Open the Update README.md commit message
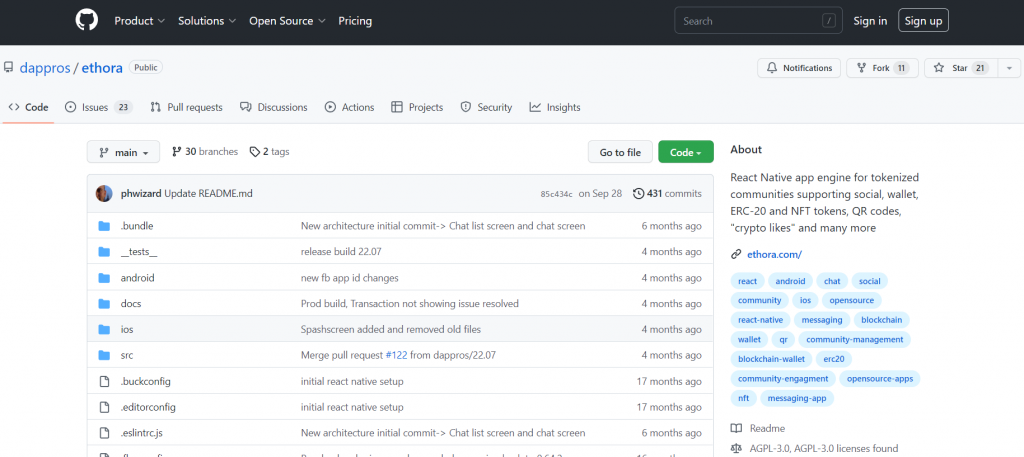Screen dimensions: 1024x457 click(208, 193)
